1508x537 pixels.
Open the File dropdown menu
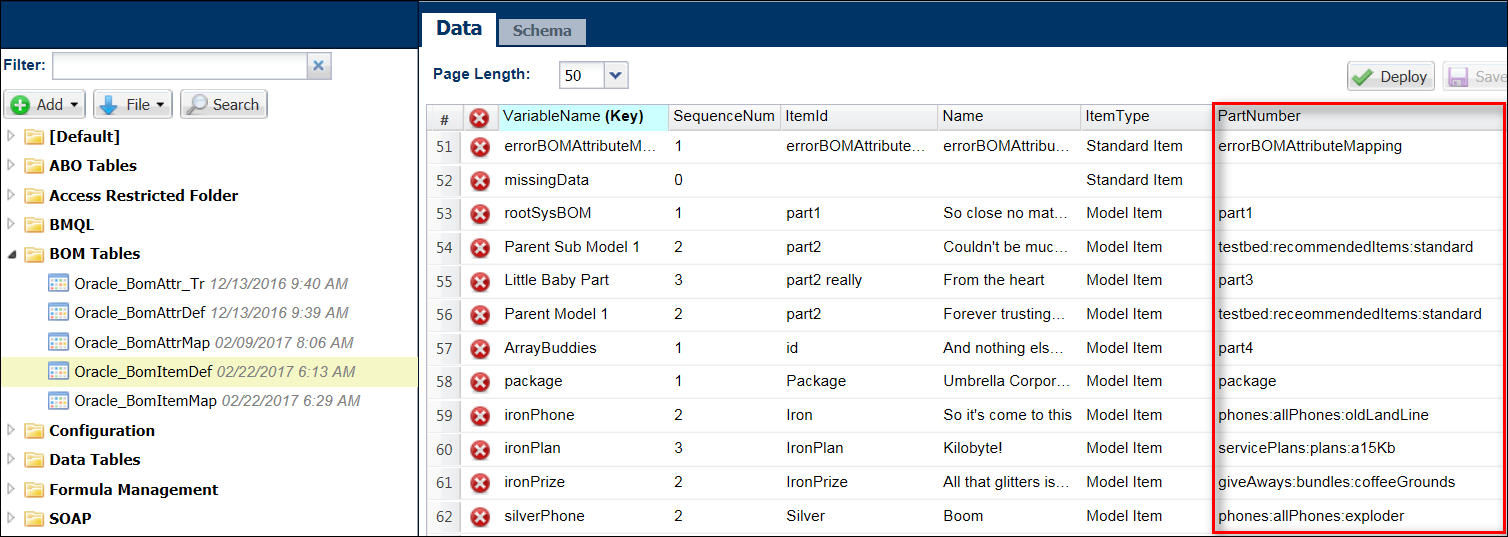point(133,105)
